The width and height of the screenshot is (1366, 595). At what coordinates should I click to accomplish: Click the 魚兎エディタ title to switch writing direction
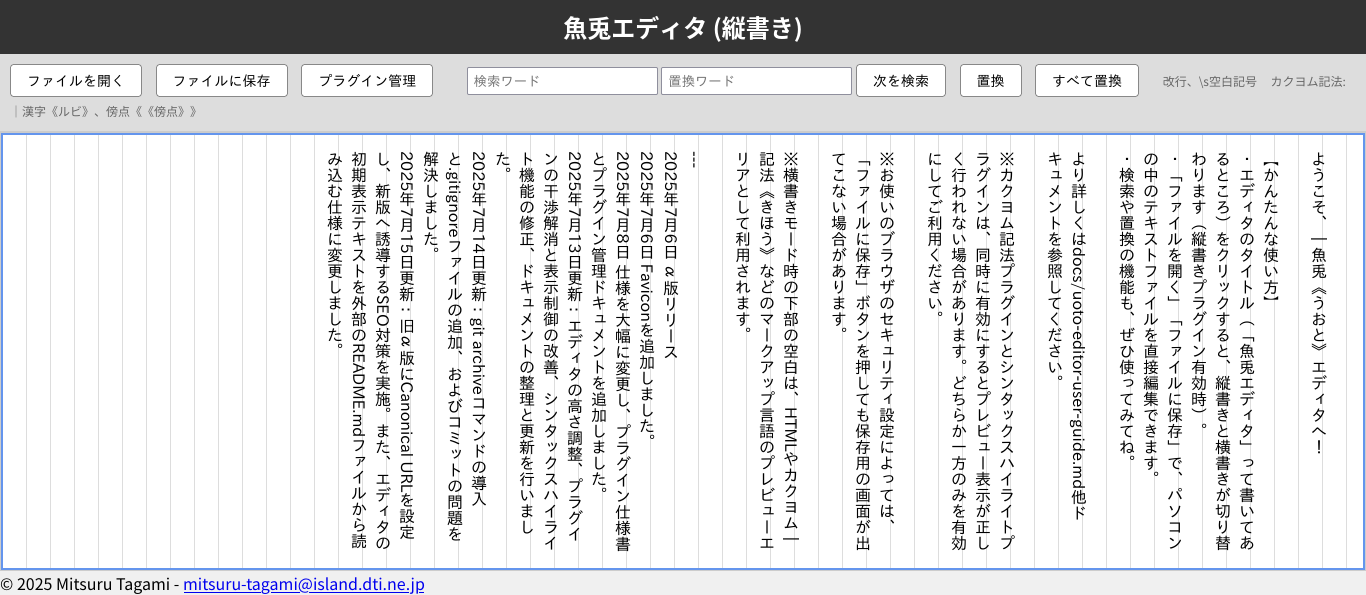(683, 27)
